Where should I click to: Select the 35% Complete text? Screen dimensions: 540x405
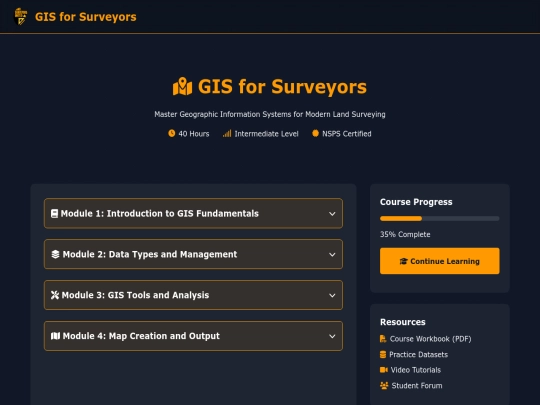click(405, 235)
